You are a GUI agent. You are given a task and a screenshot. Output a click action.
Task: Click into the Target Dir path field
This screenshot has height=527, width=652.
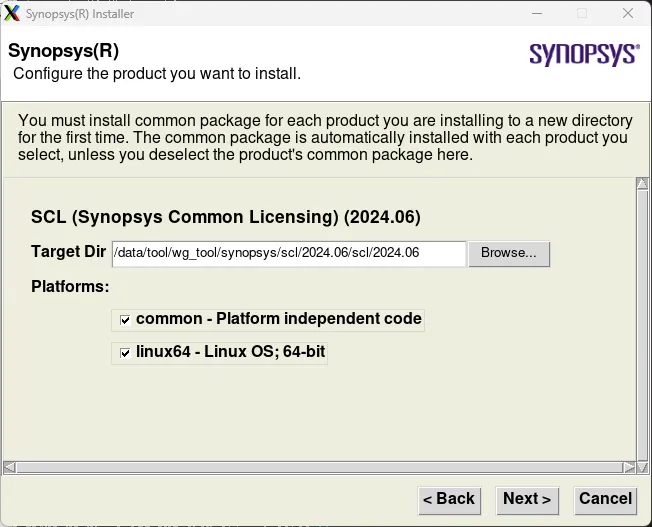pos(289,253)
